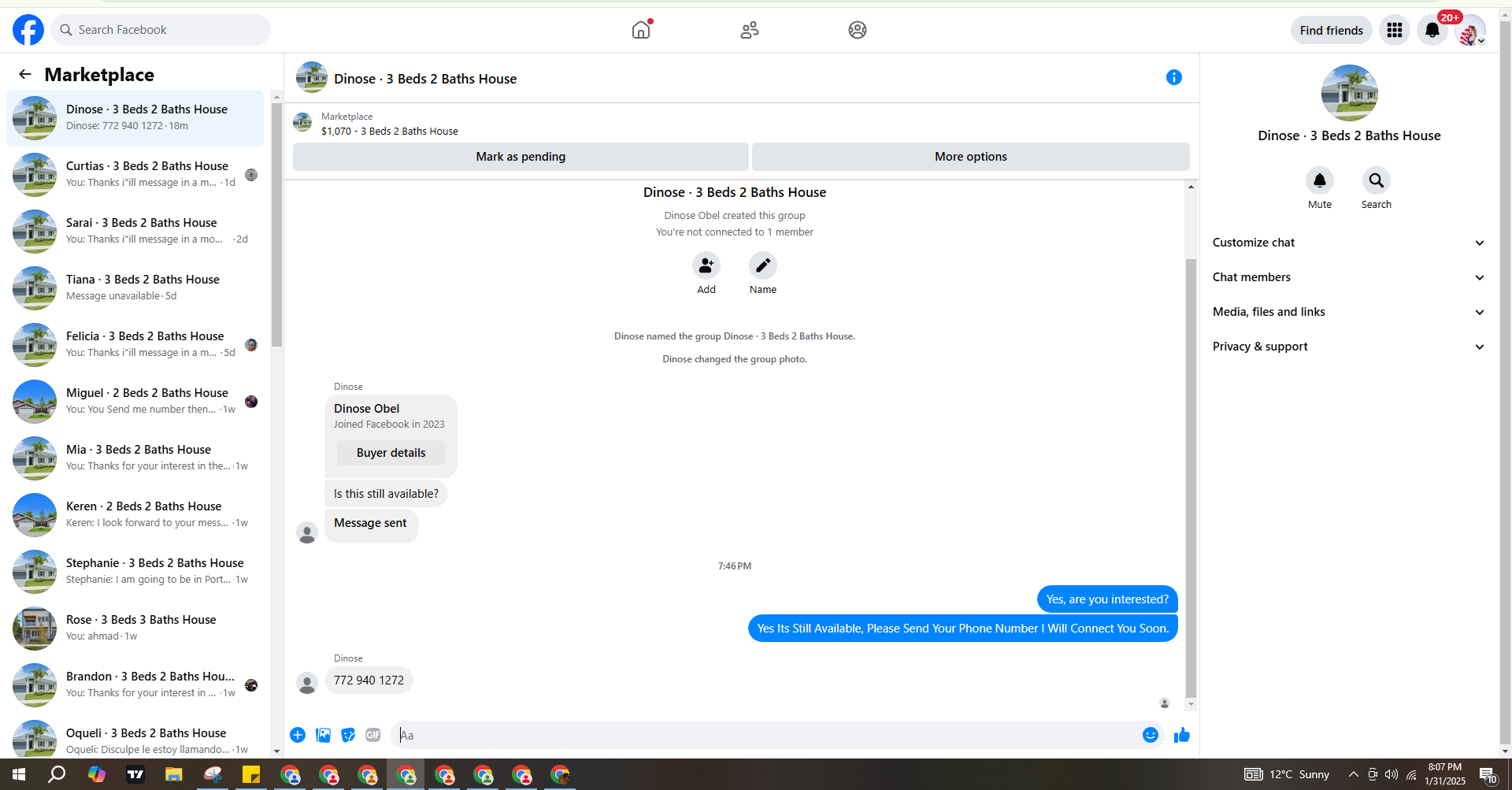The width and height of the screenshot is (1512, 790).
Task: Click in the Search Facebook field
Action: (161, 30)
